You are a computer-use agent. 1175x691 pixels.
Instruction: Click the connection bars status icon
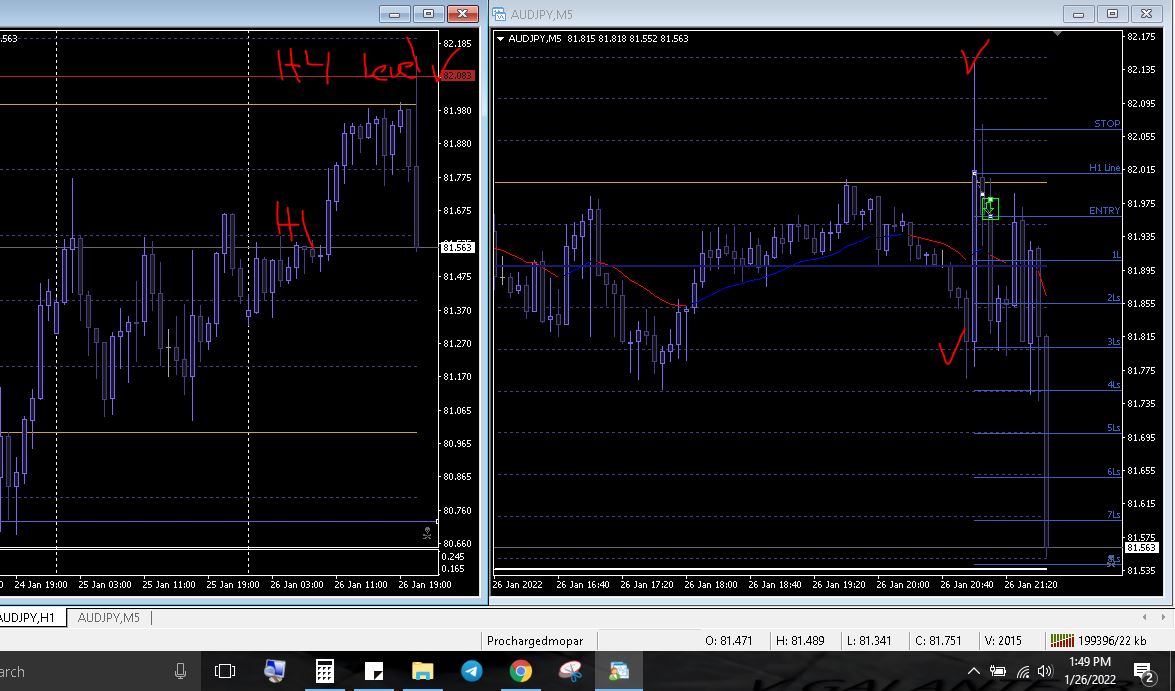pyautogui.click(x=1062, y=640)
